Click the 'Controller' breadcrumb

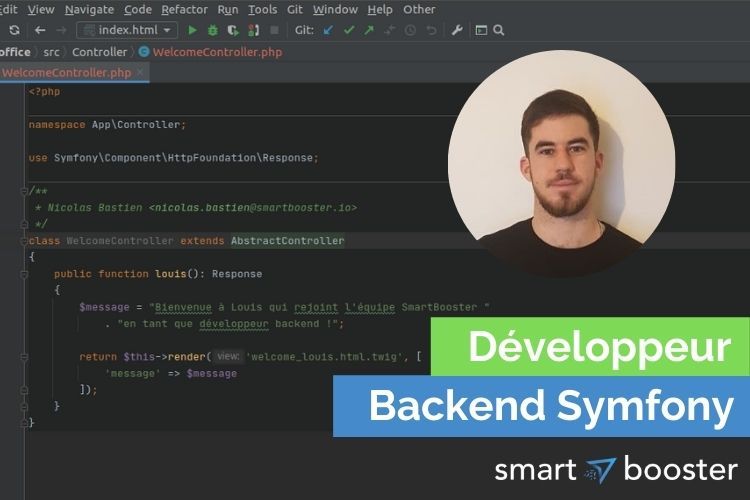99,52
